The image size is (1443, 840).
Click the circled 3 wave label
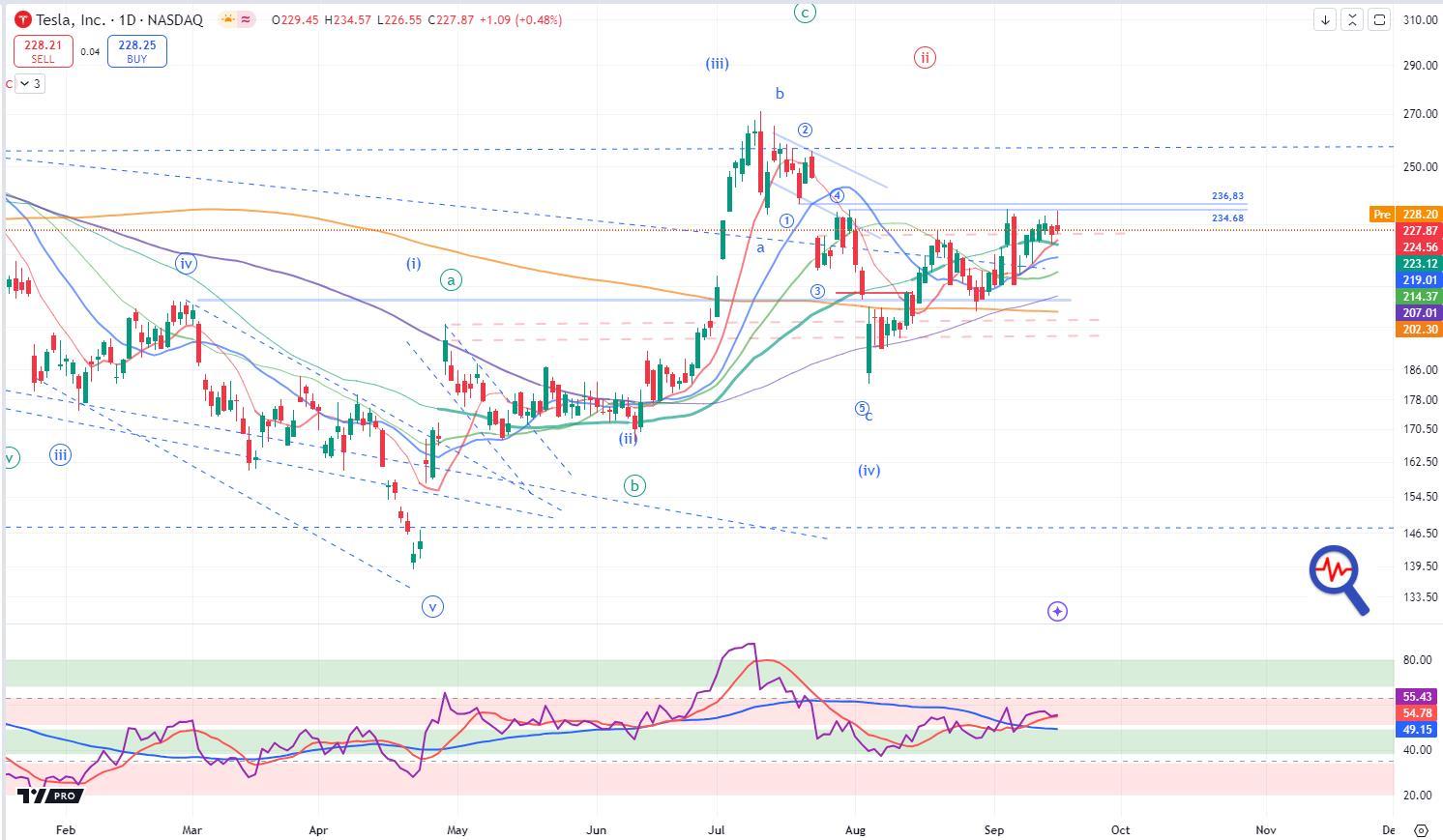click(817, 291)
